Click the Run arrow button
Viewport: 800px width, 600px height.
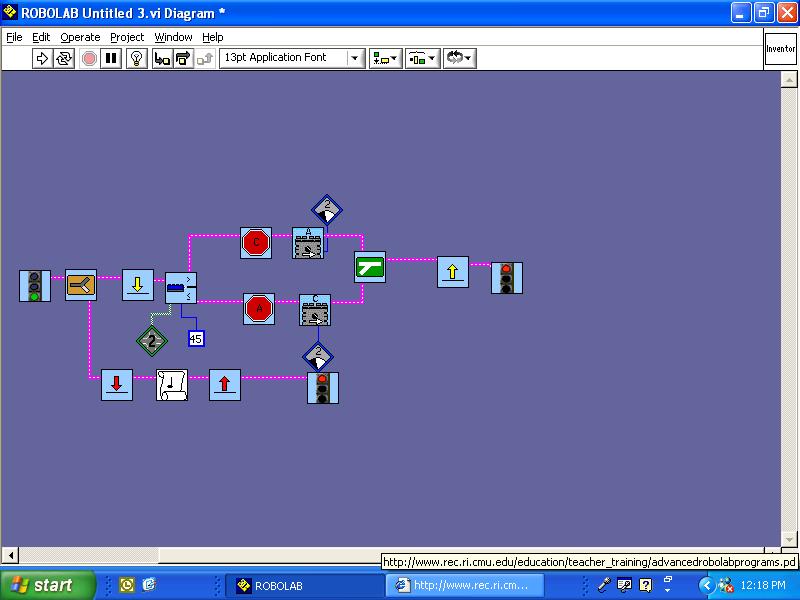coord(42,58)
